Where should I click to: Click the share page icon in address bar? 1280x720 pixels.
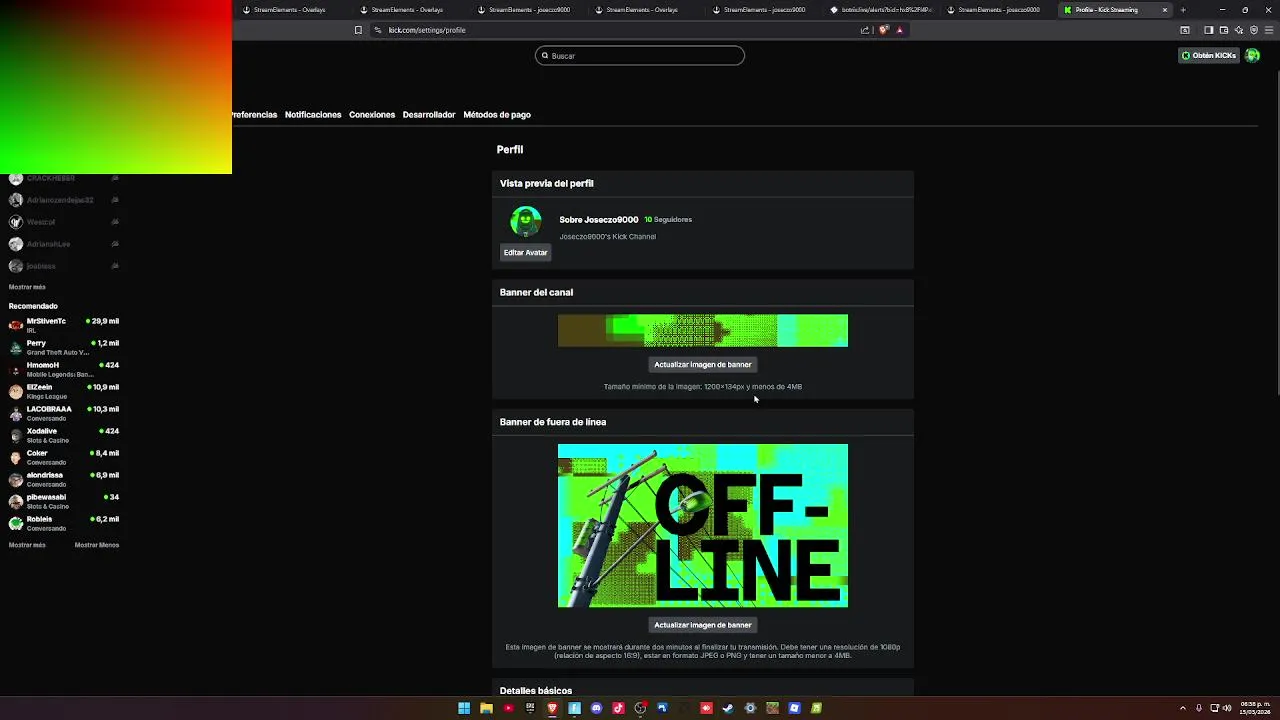(865, 30)
